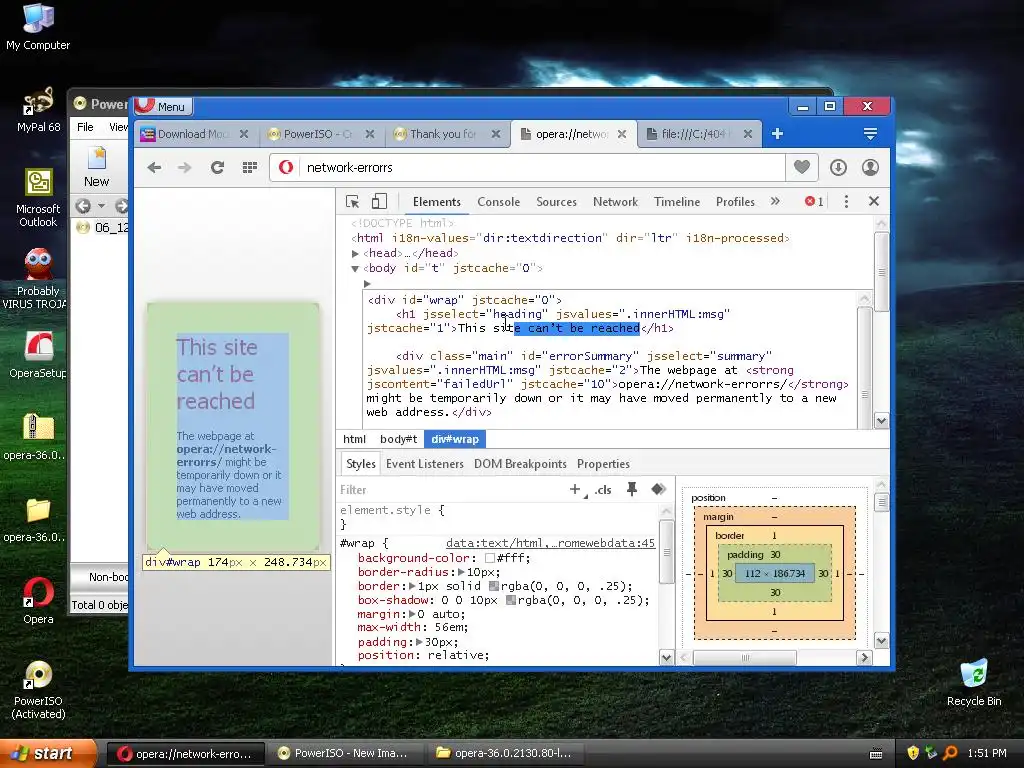Open the Event Listeners tab
Viewport: 1024px width, 768px height.
tap(424, 464)
